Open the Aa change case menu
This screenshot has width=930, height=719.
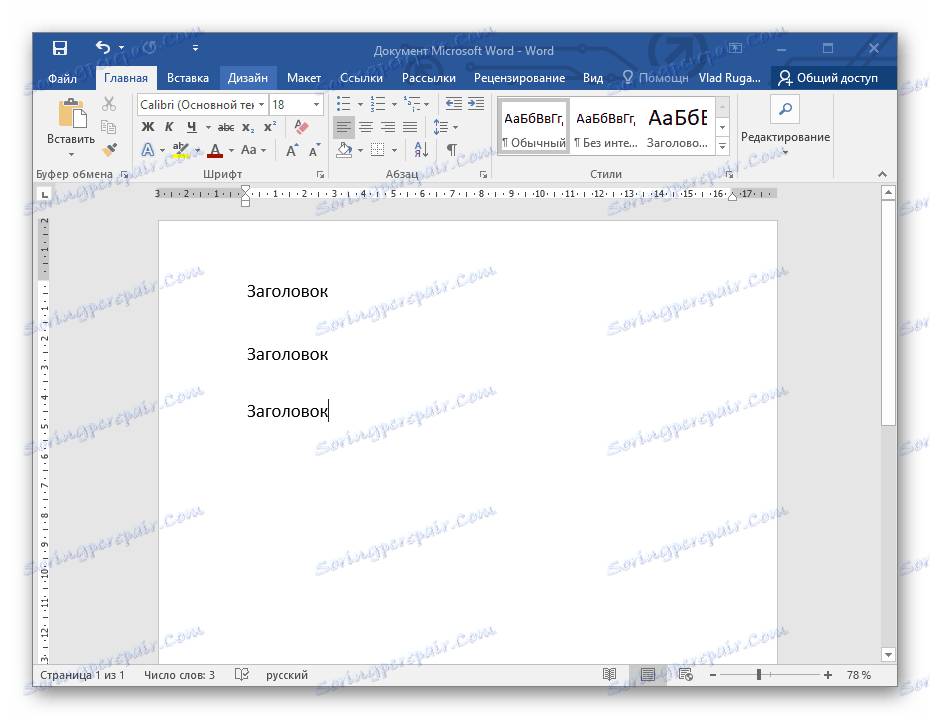click(253, 150)
